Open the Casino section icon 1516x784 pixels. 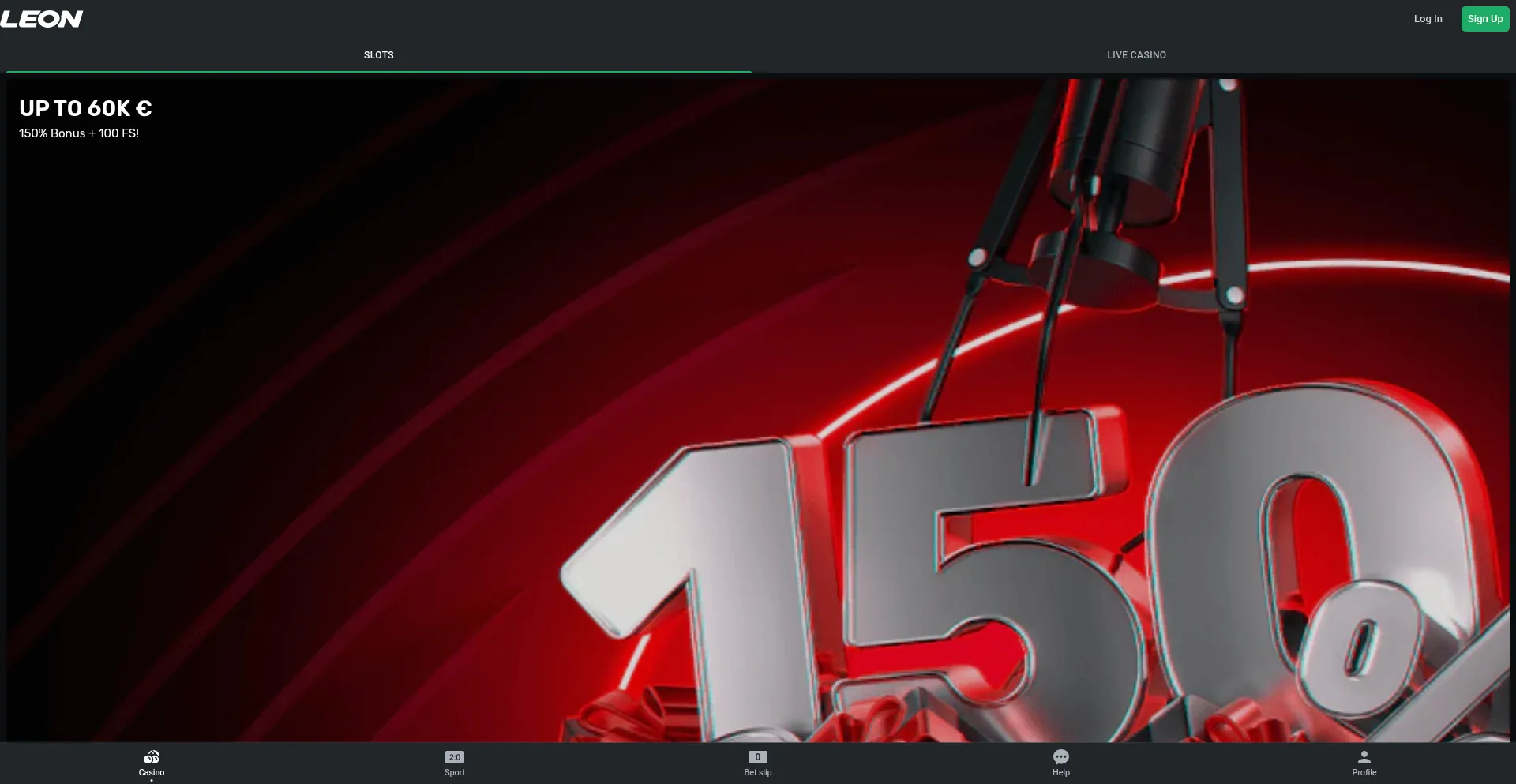pyautogui.click(x=152, y=757)
